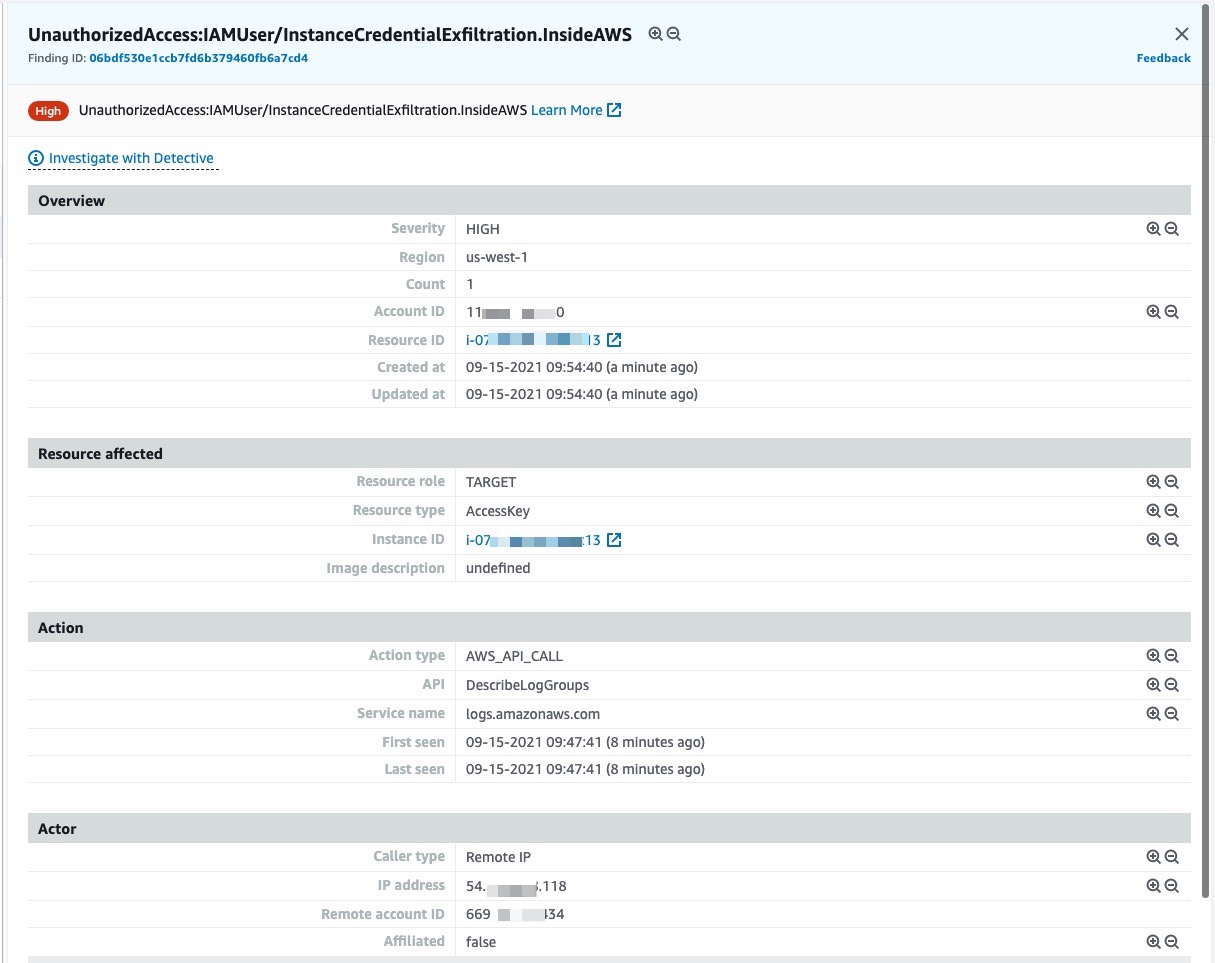
Task: Open the Finding ID link
Action: (x=198, y=58)
